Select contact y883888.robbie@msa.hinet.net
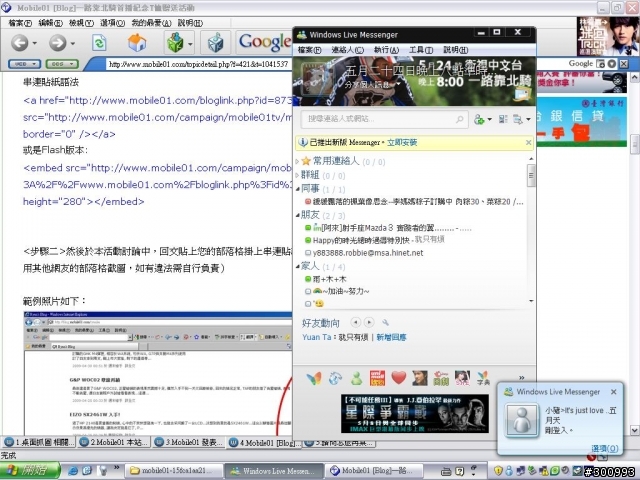This screenshot has width=640, height=480. (364, 253)
